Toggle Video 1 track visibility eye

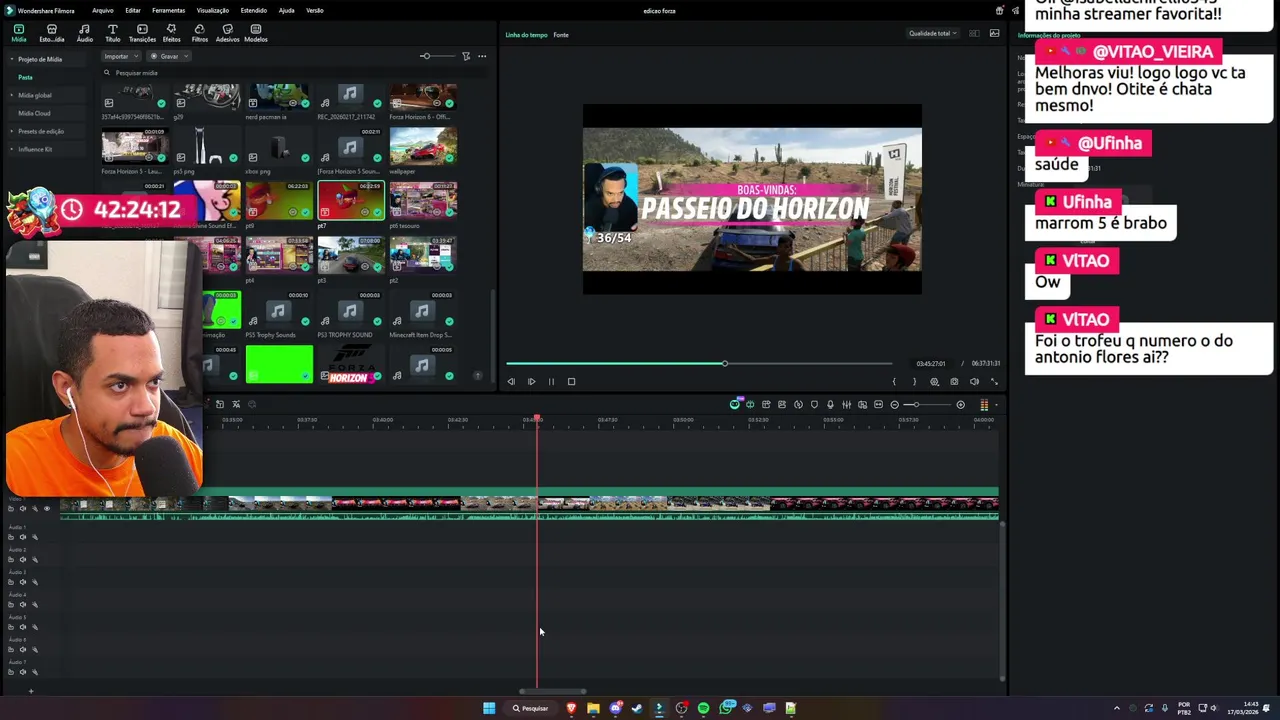[x=46, y=508]
